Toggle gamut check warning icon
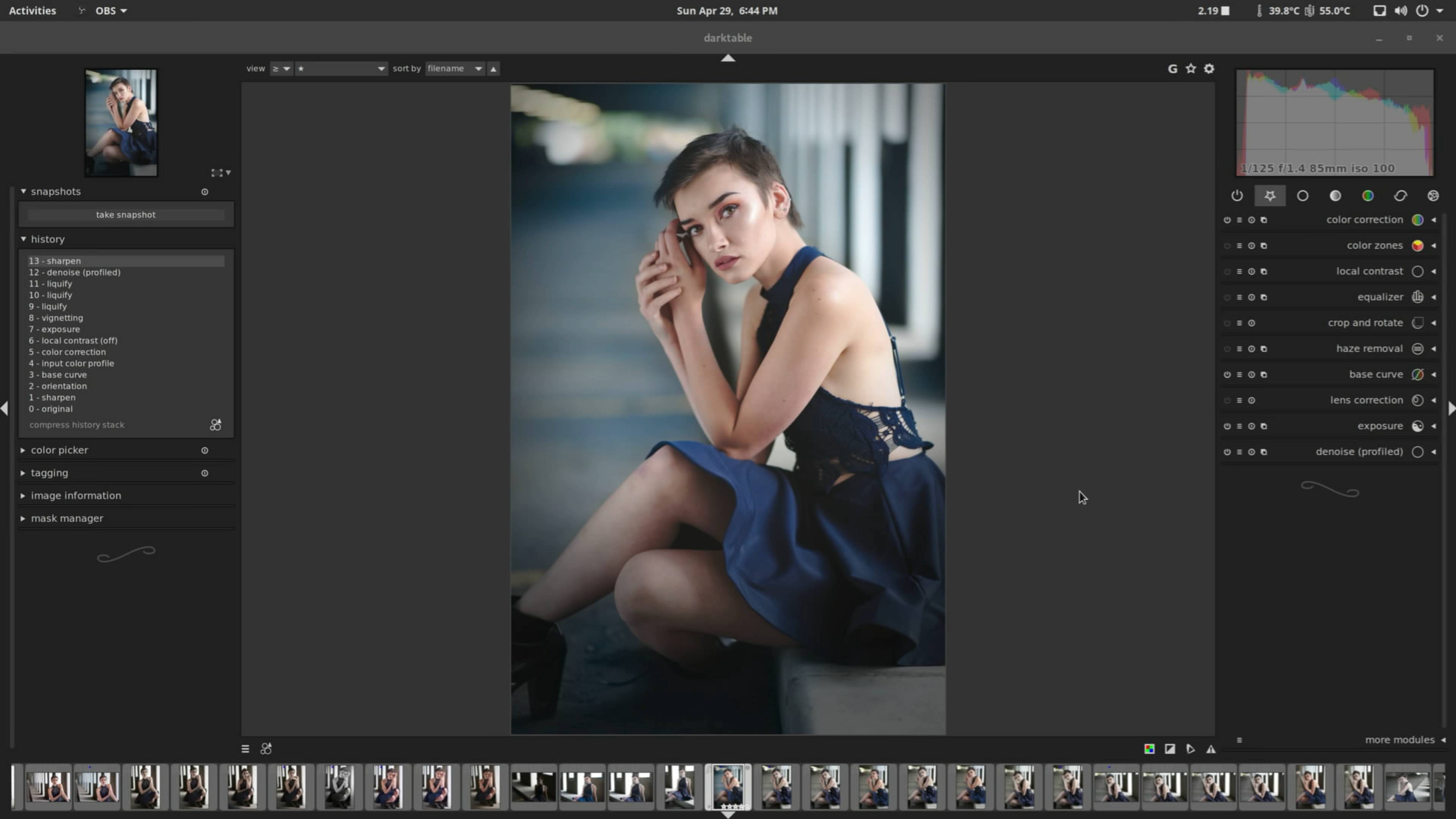 pyautogui.click(x=1211, y=749)
